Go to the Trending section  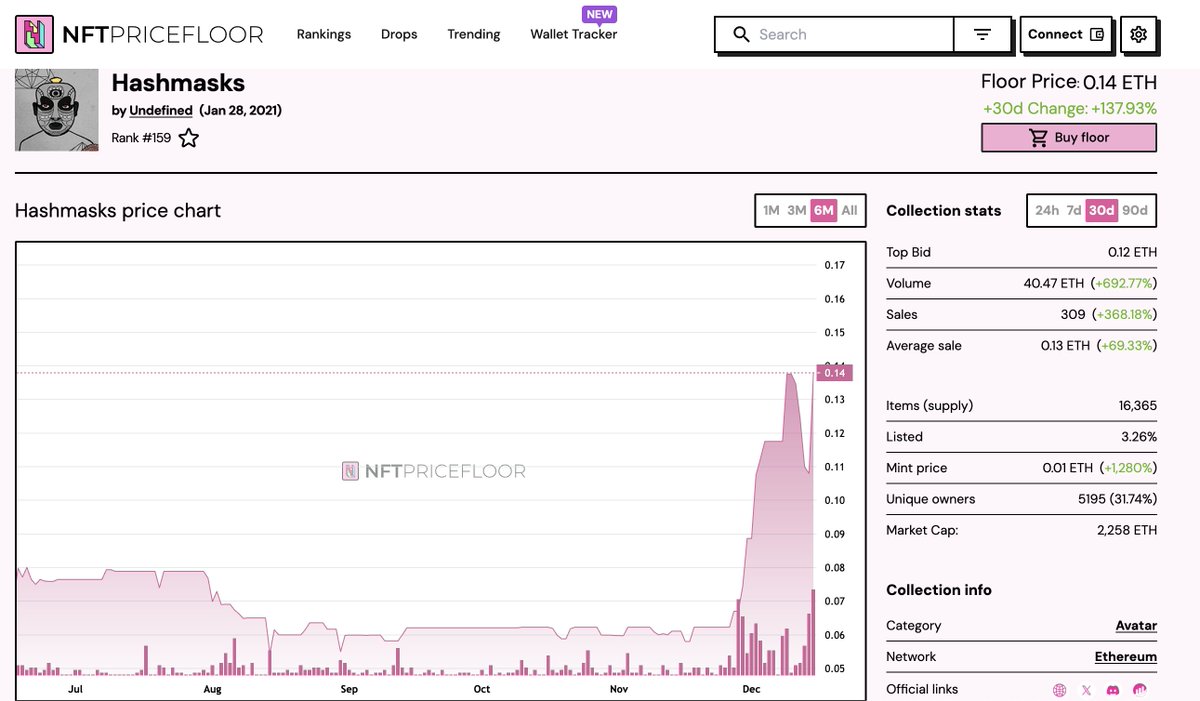click(473, 34)
